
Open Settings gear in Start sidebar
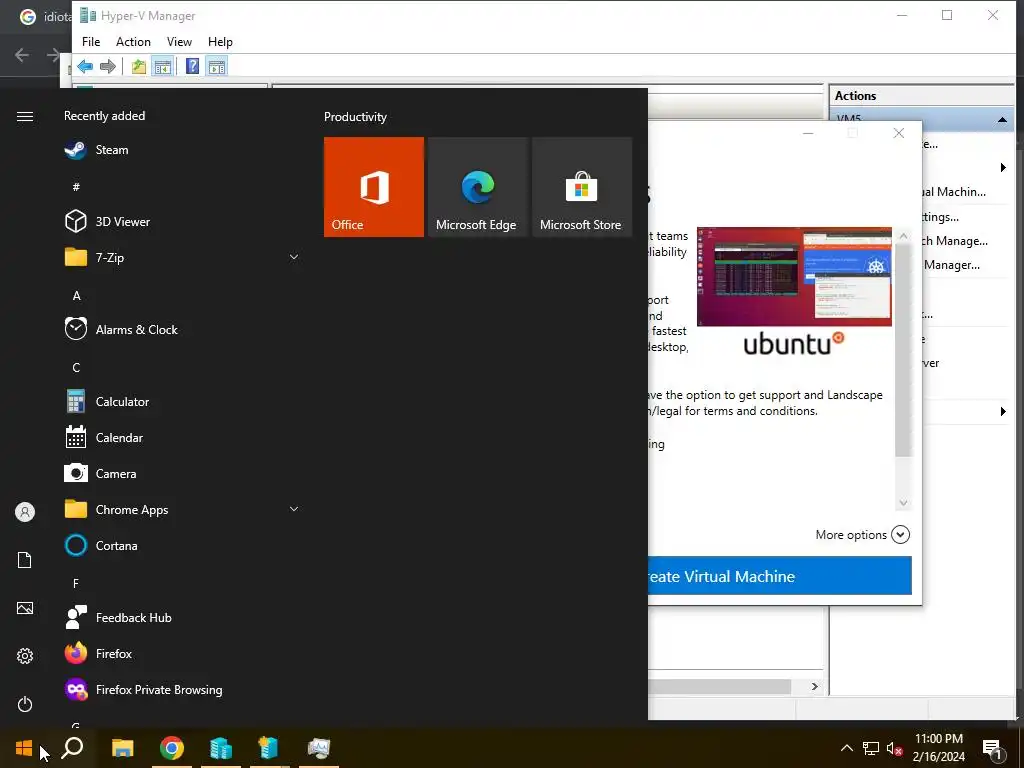click(25, 656)
